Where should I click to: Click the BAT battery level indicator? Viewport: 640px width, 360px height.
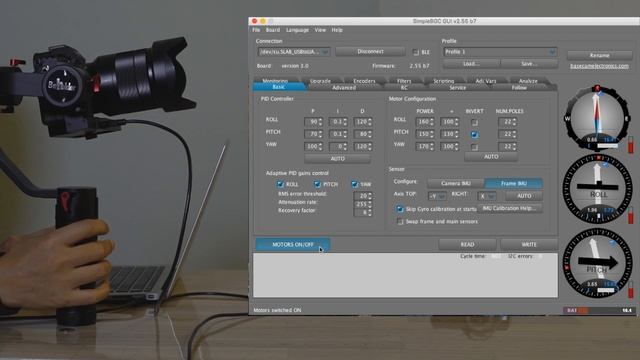(599, 310)
